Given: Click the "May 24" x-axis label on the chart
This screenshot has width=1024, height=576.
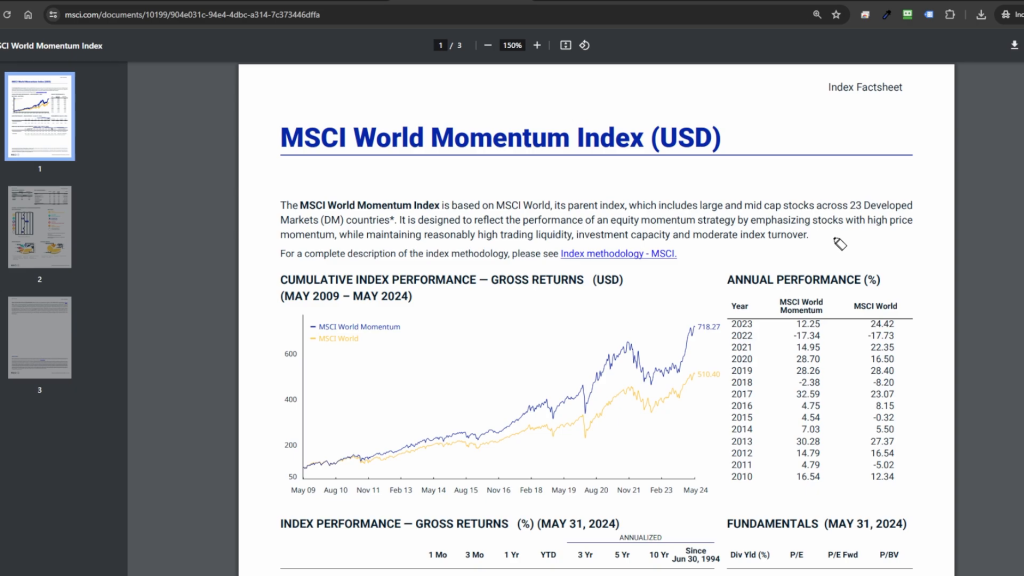Looking at the screenshot, I should coord(696,490).
